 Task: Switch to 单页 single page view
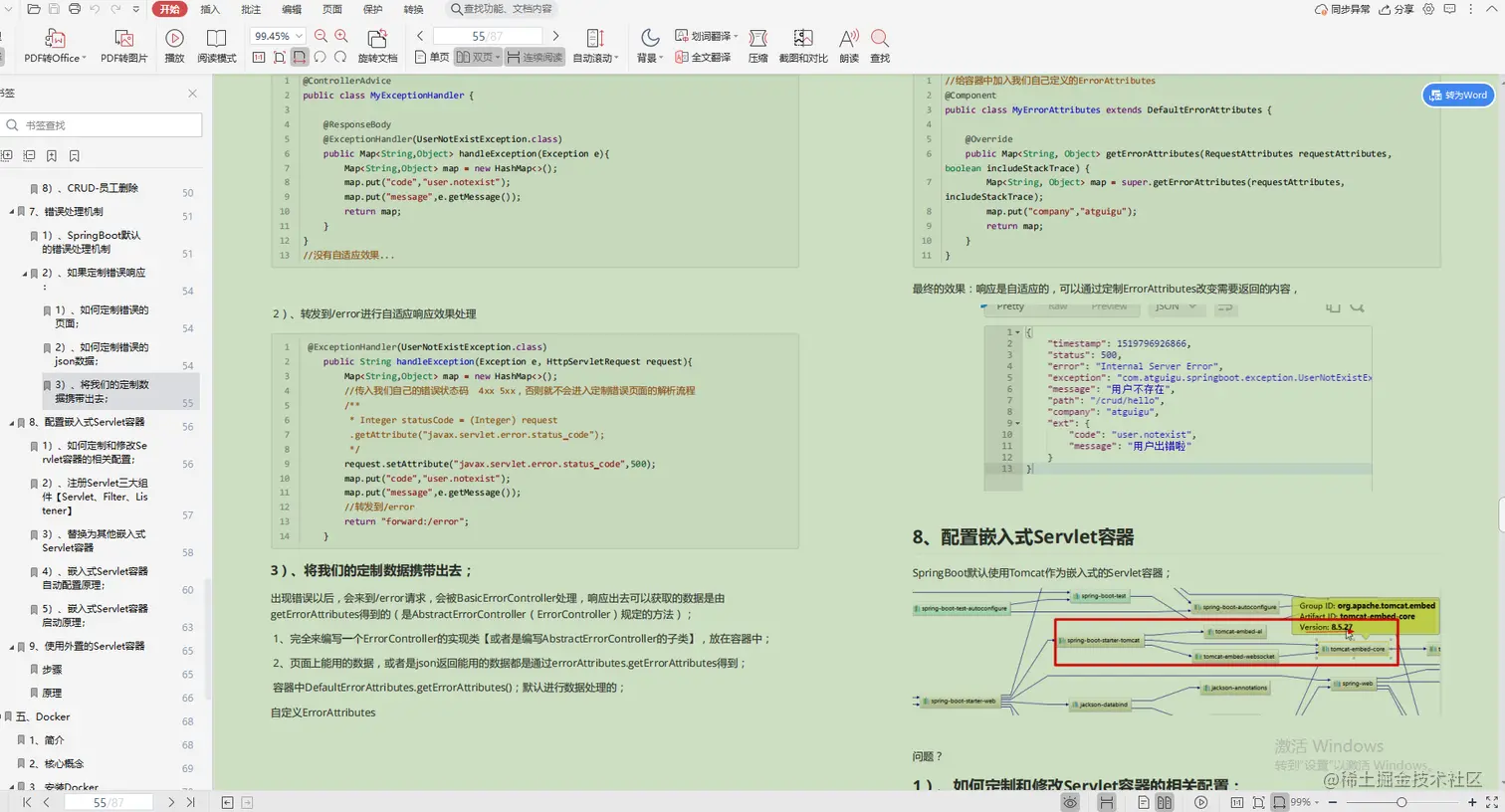432,58
